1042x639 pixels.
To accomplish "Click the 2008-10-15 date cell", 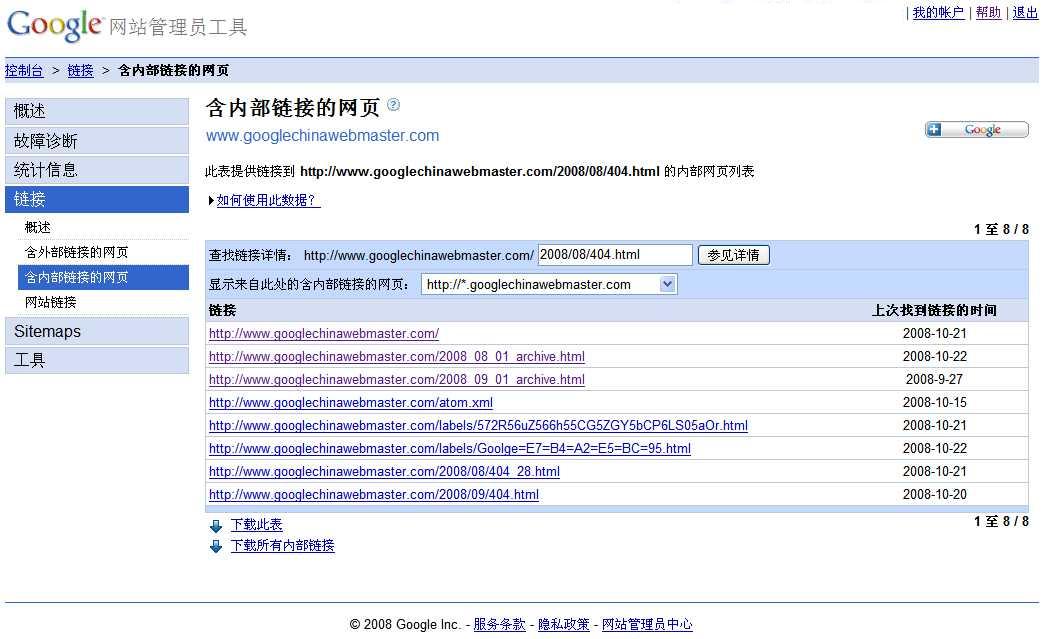I will tap(934, 403).
